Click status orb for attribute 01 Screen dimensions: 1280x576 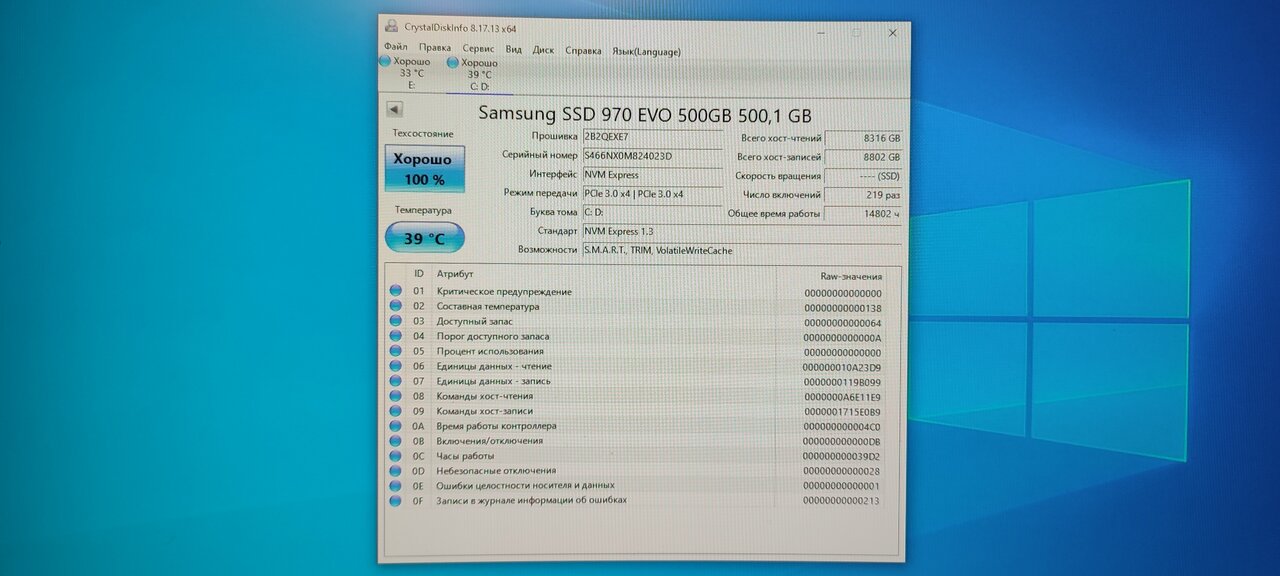point(395,291)
